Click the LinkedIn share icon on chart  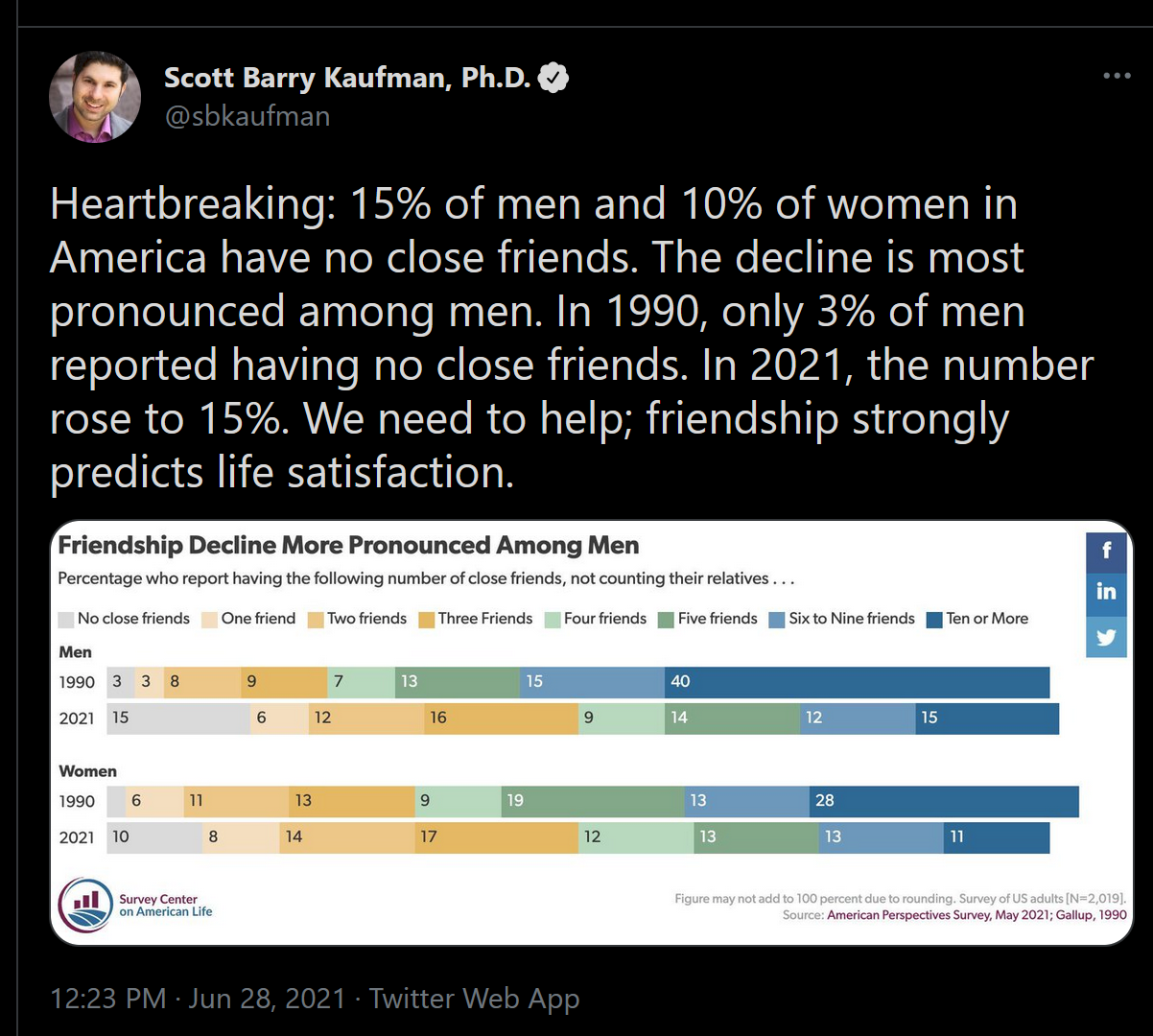coord(1106,591)
